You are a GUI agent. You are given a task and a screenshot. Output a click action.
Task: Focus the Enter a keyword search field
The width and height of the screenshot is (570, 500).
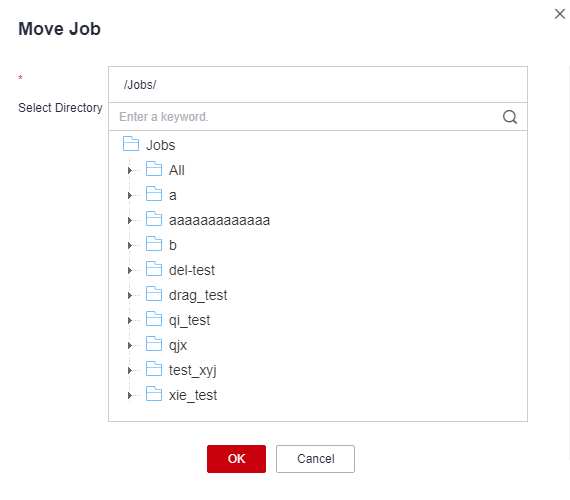305,117
